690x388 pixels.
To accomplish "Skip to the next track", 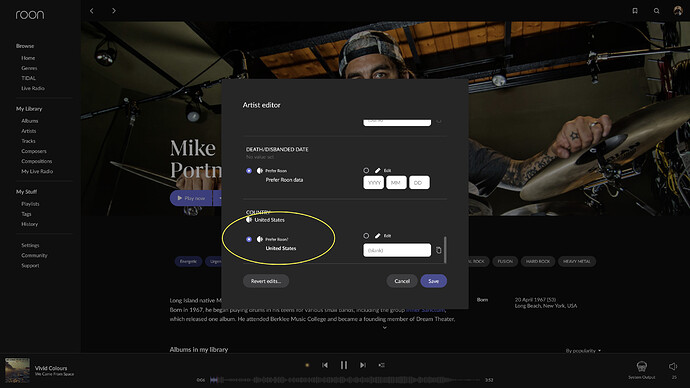I will pos(363,365).
